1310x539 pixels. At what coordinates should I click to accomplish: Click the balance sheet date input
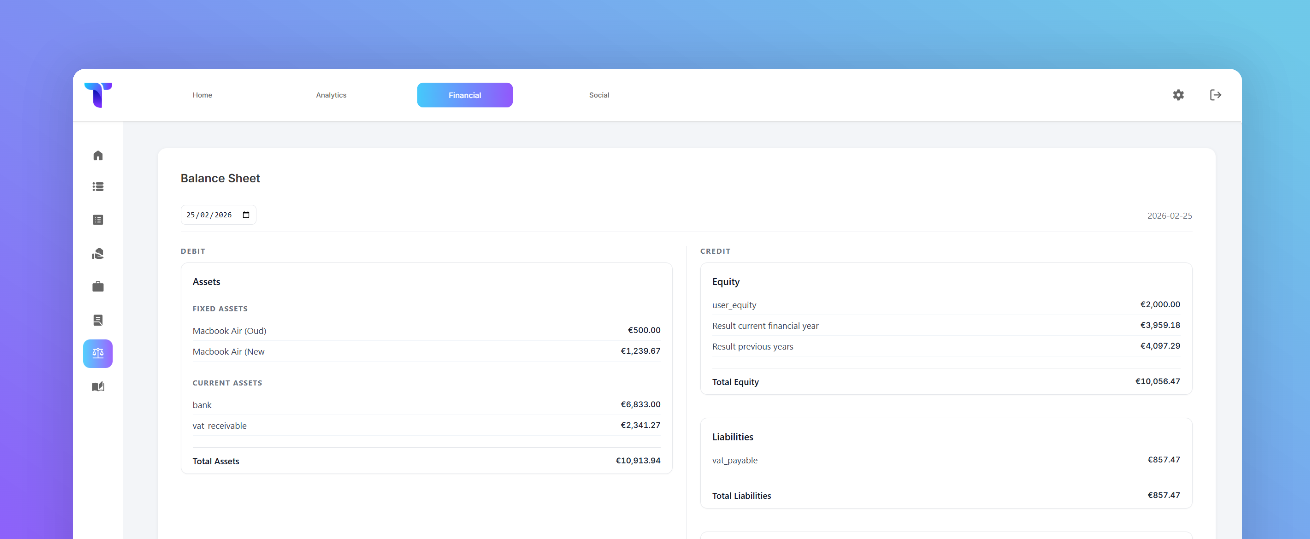point(210,215)
